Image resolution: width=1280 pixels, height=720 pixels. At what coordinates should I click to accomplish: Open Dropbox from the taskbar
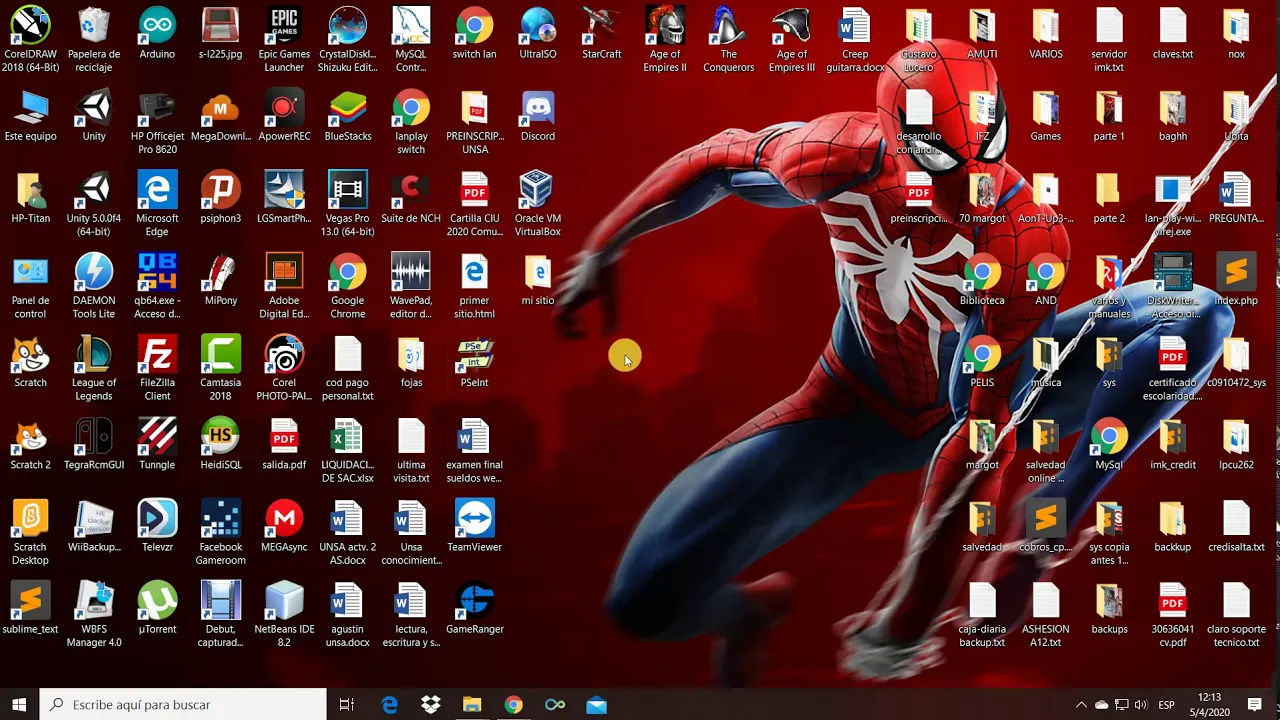[431, 705]
